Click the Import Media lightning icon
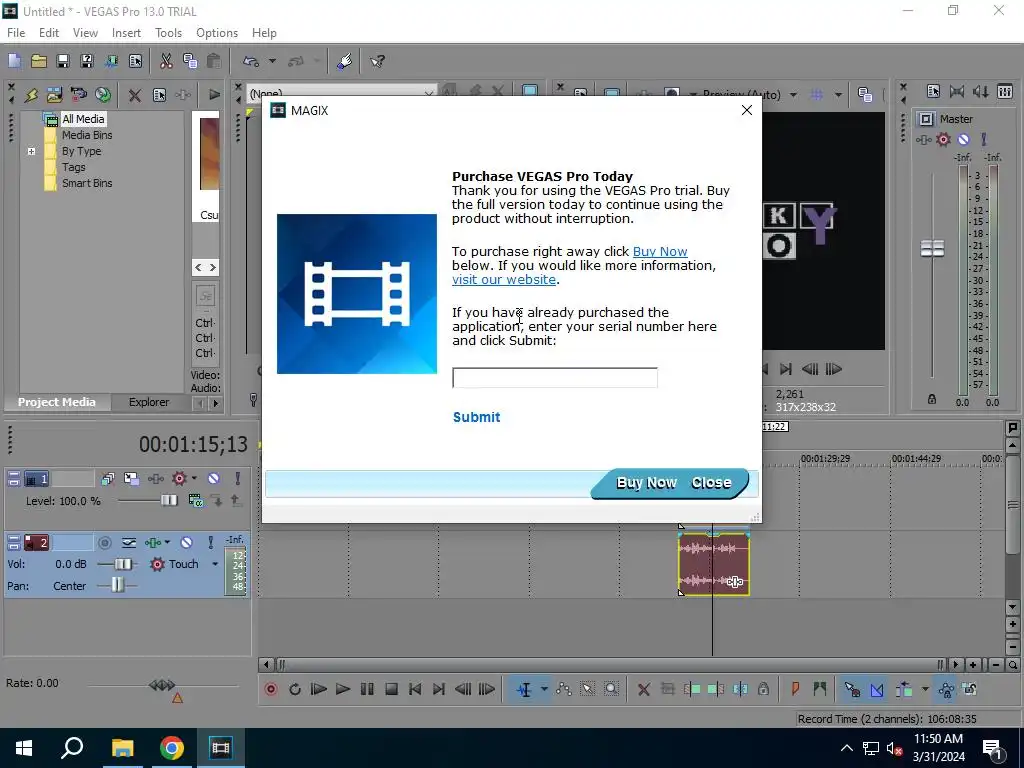 (x=31, y=95)
